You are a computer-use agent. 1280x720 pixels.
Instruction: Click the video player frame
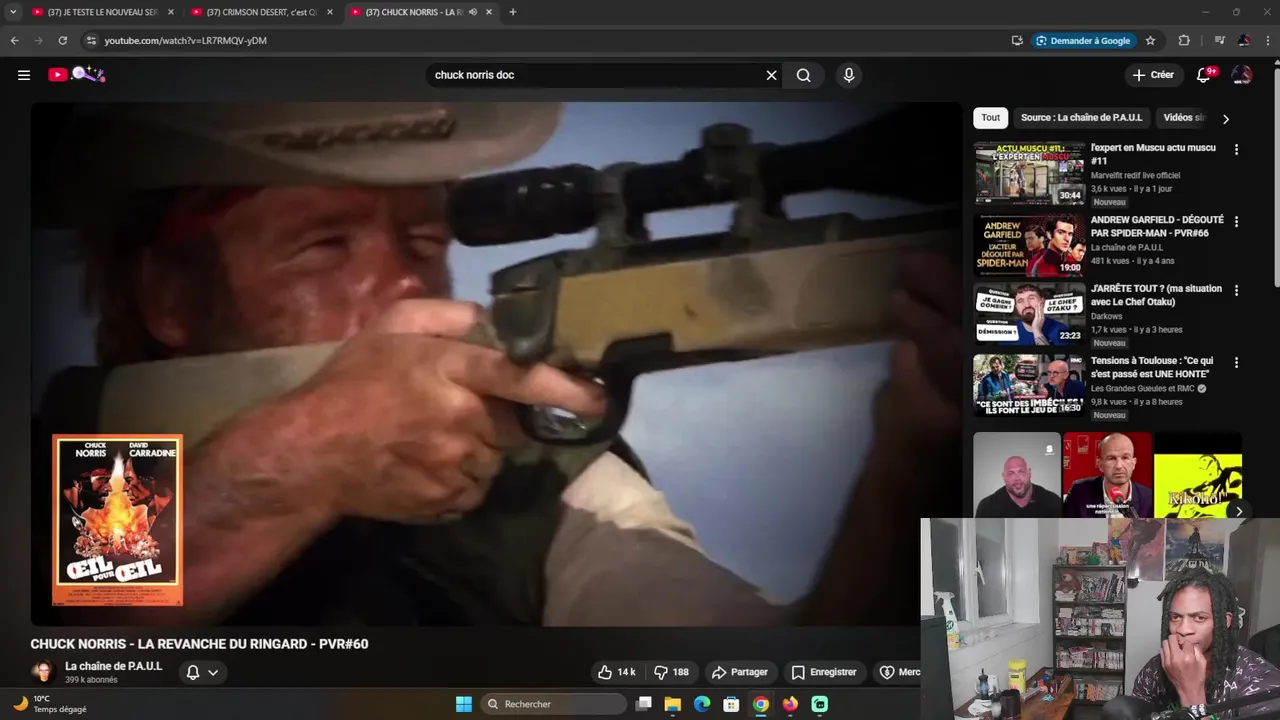coord(496,364)
